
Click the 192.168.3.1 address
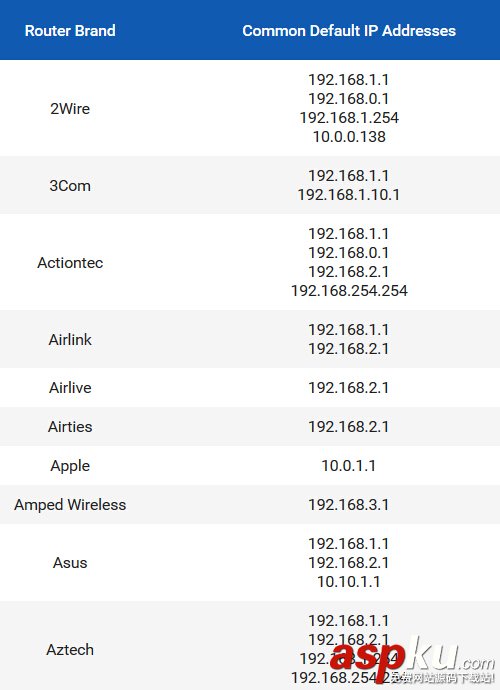click(x=349, y=505)
